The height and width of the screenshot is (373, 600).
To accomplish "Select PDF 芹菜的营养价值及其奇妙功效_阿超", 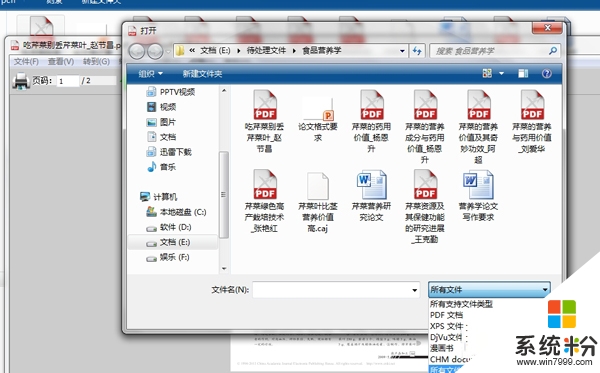I will tap(478, 127).
